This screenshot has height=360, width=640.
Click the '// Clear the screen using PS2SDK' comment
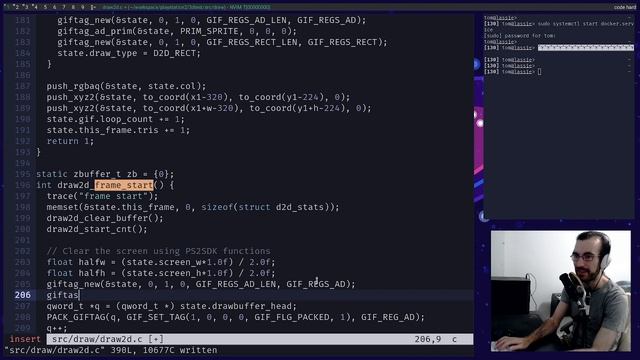point(158,251)
